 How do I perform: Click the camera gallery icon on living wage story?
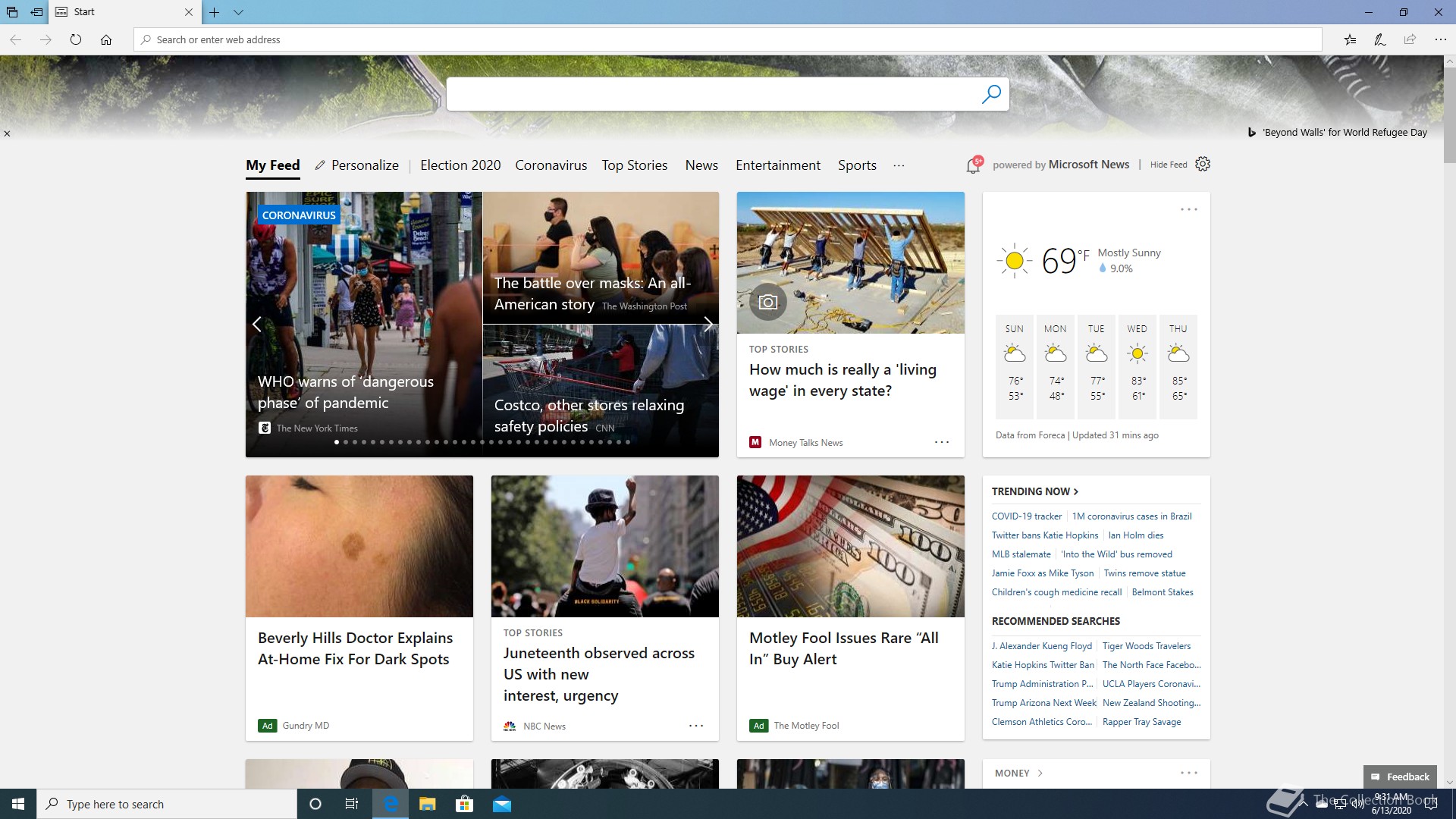coord(767,302)
